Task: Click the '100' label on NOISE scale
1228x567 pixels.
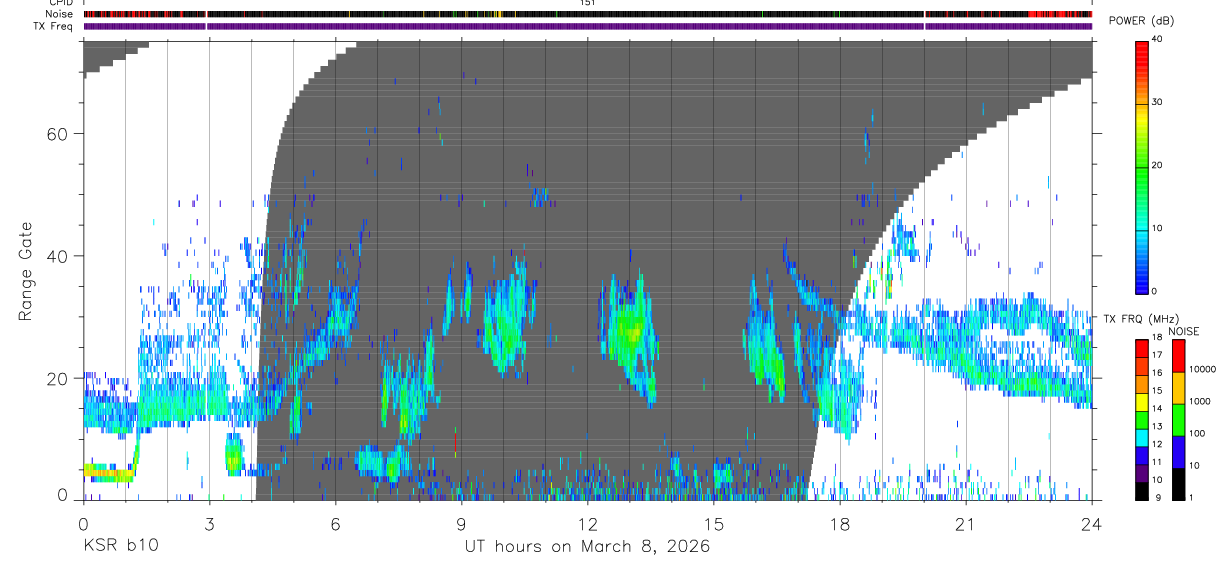Action: coord(1197,433)
